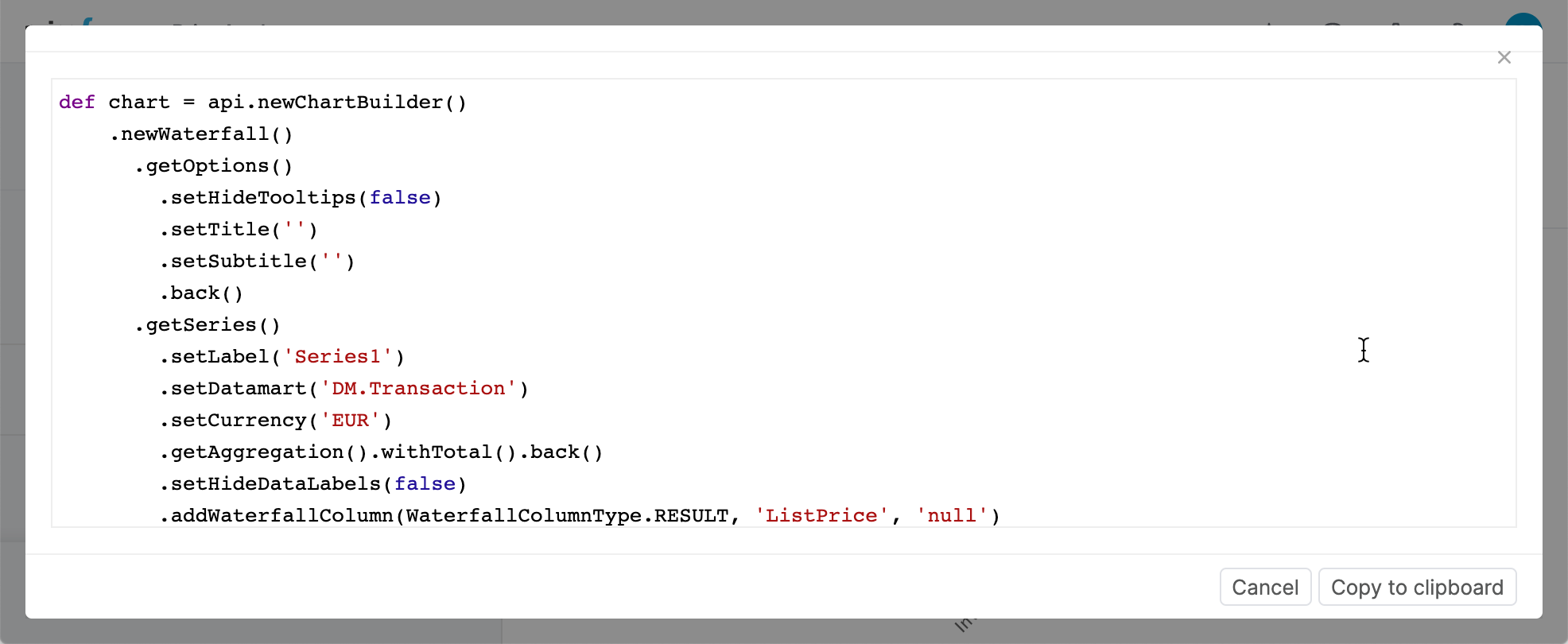
Task: Click the text cursor in the code area
Action: [x=1363, y=351]
